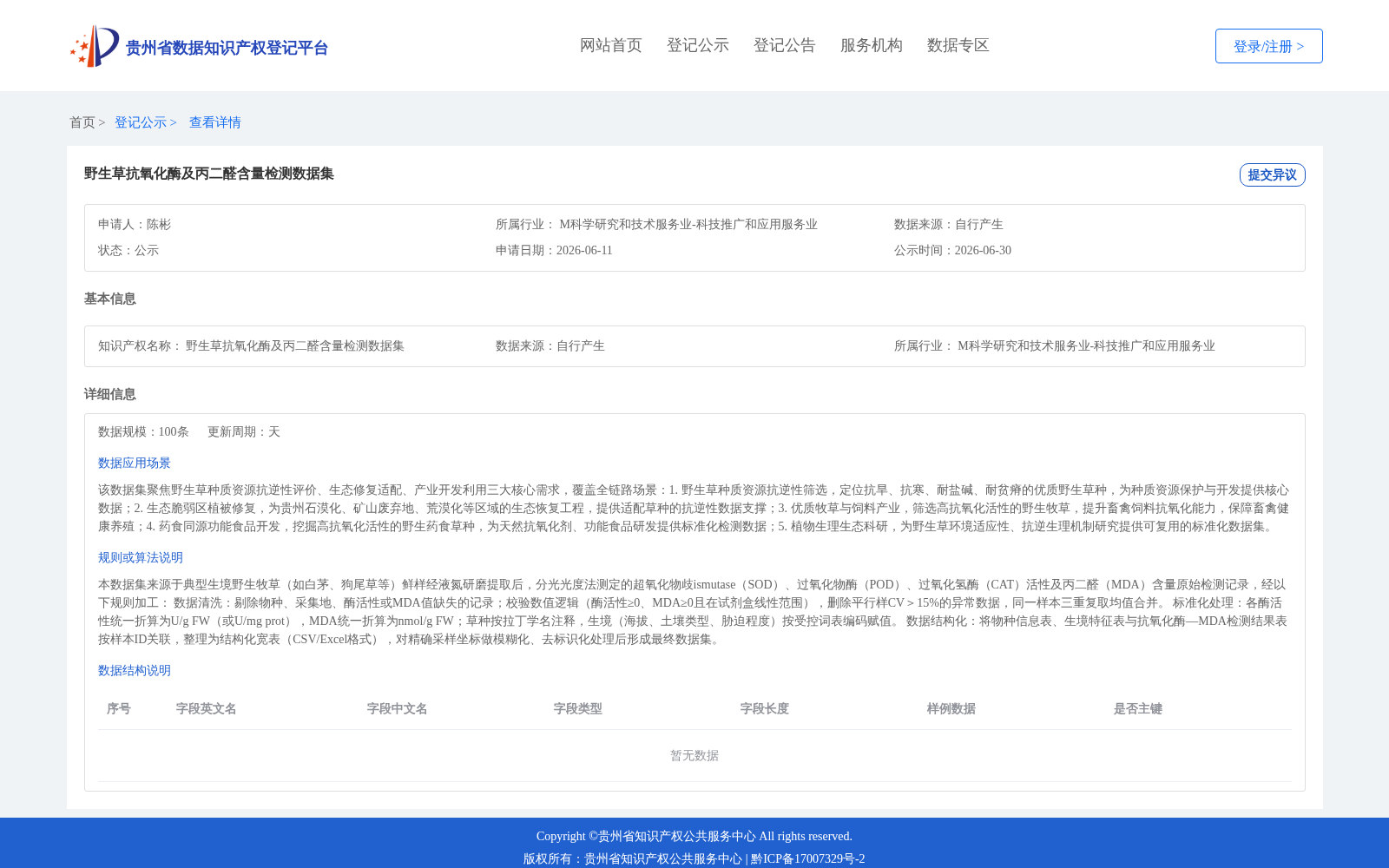
Task: Click 数据来源：自行产生 in the top info box
Action: (949, 224)
